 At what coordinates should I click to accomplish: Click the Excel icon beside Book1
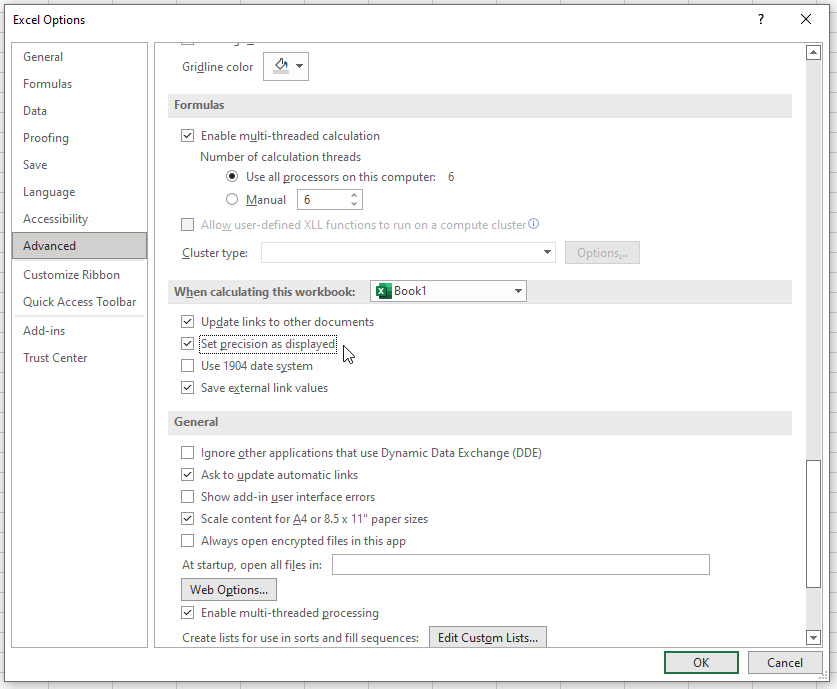coord(383,291)
